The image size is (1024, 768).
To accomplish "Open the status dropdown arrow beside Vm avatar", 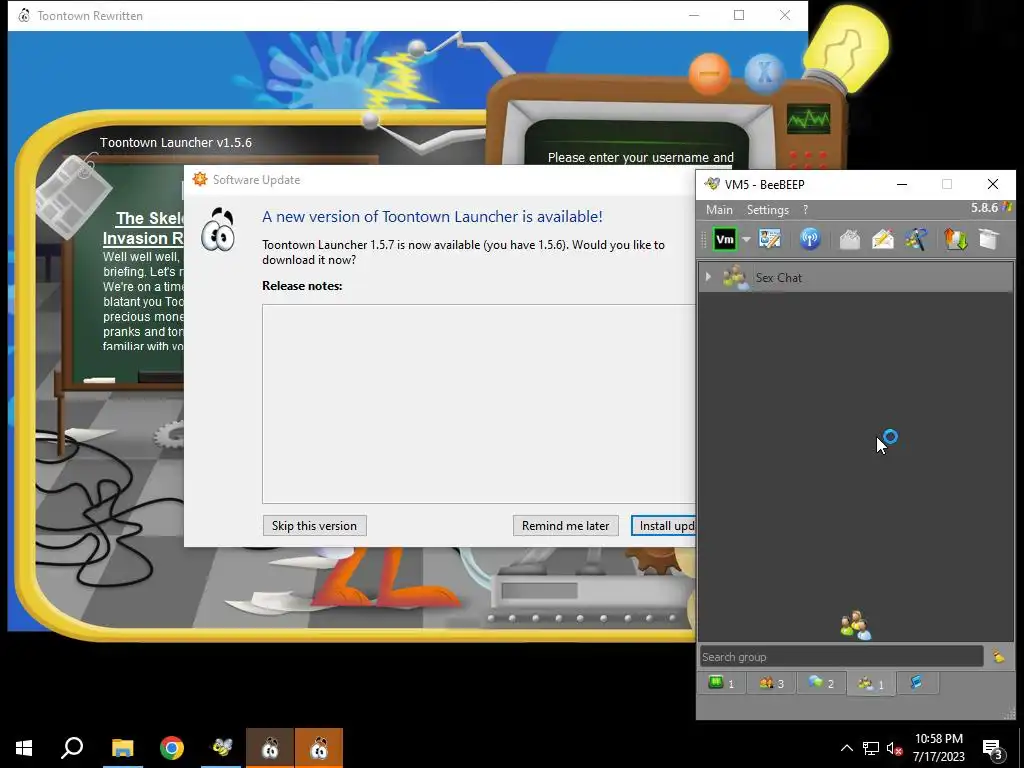I will pyautogui.click(x=746, y=240).
